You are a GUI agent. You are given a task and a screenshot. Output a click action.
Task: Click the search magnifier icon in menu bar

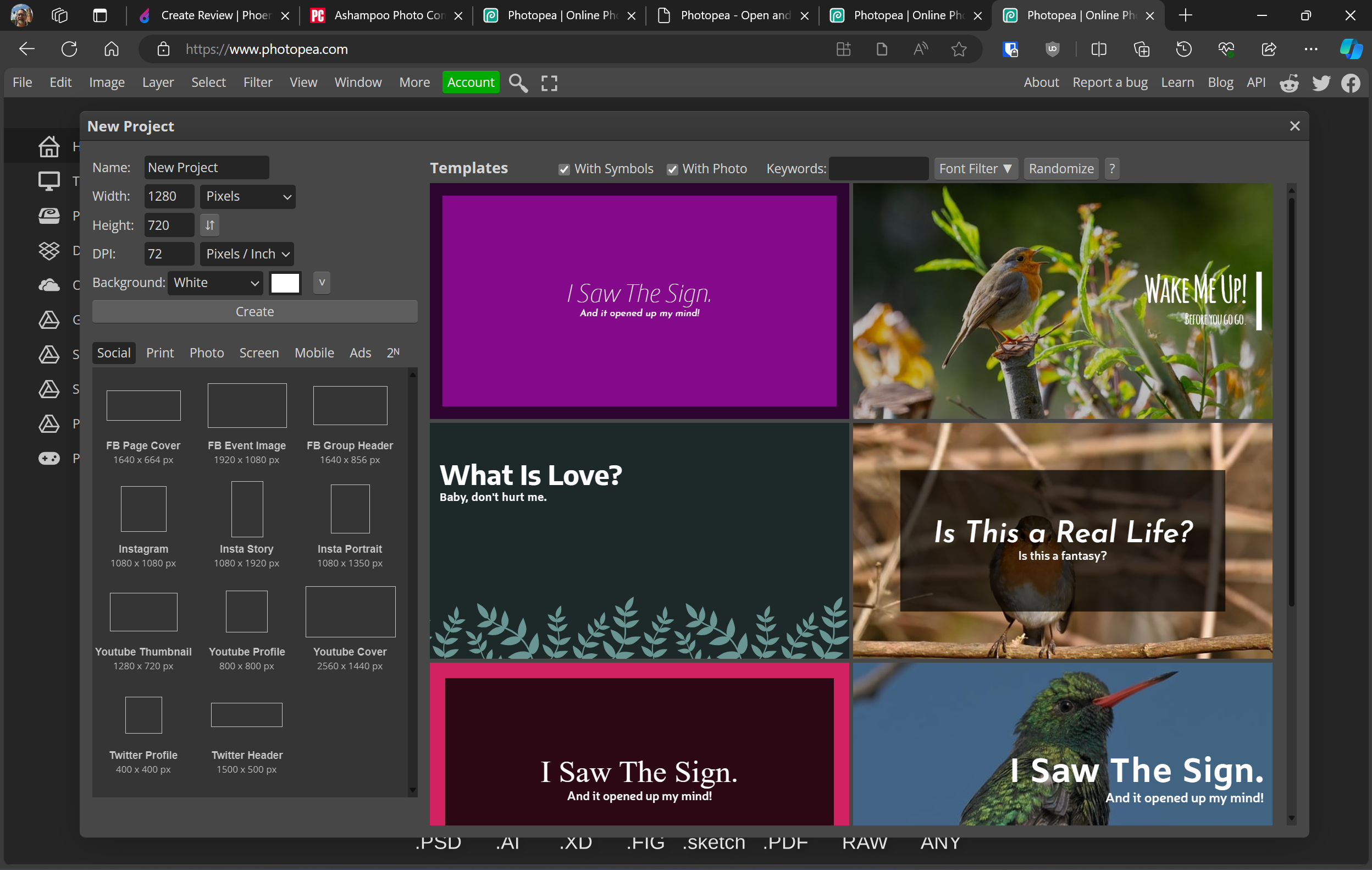(517, 82)
